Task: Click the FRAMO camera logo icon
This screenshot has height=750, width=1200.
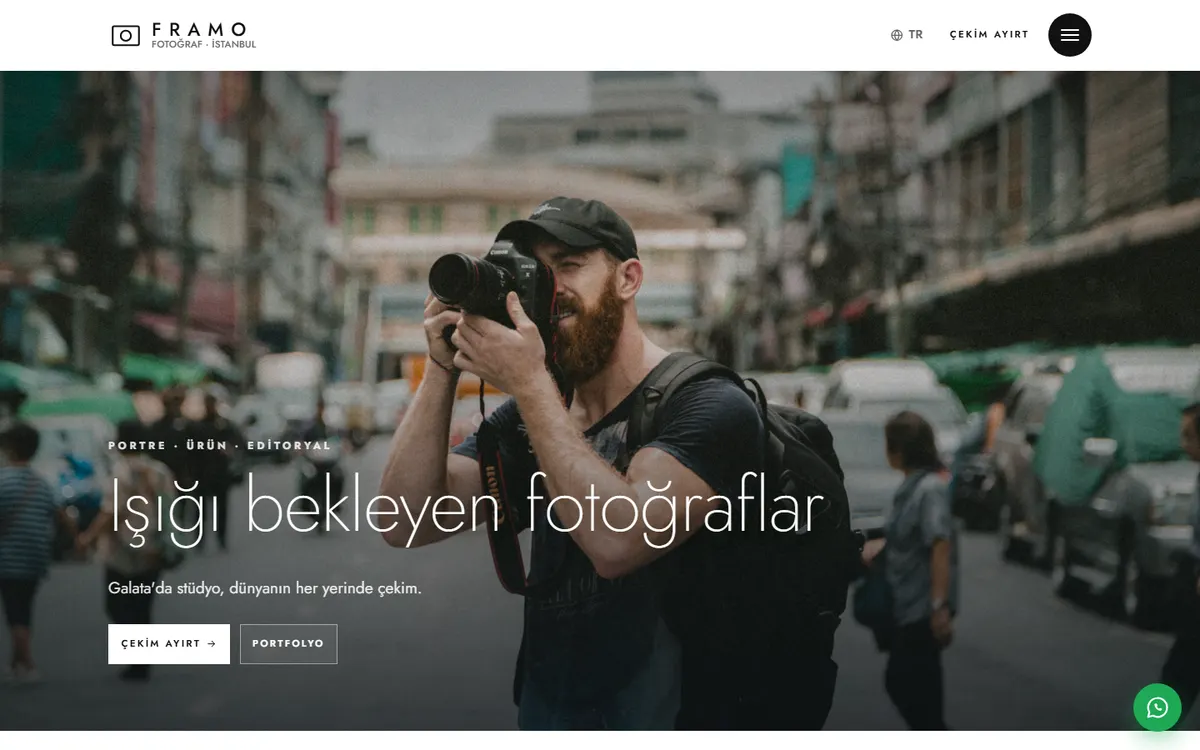Action: pyautogui.click(x=125, y=36)
